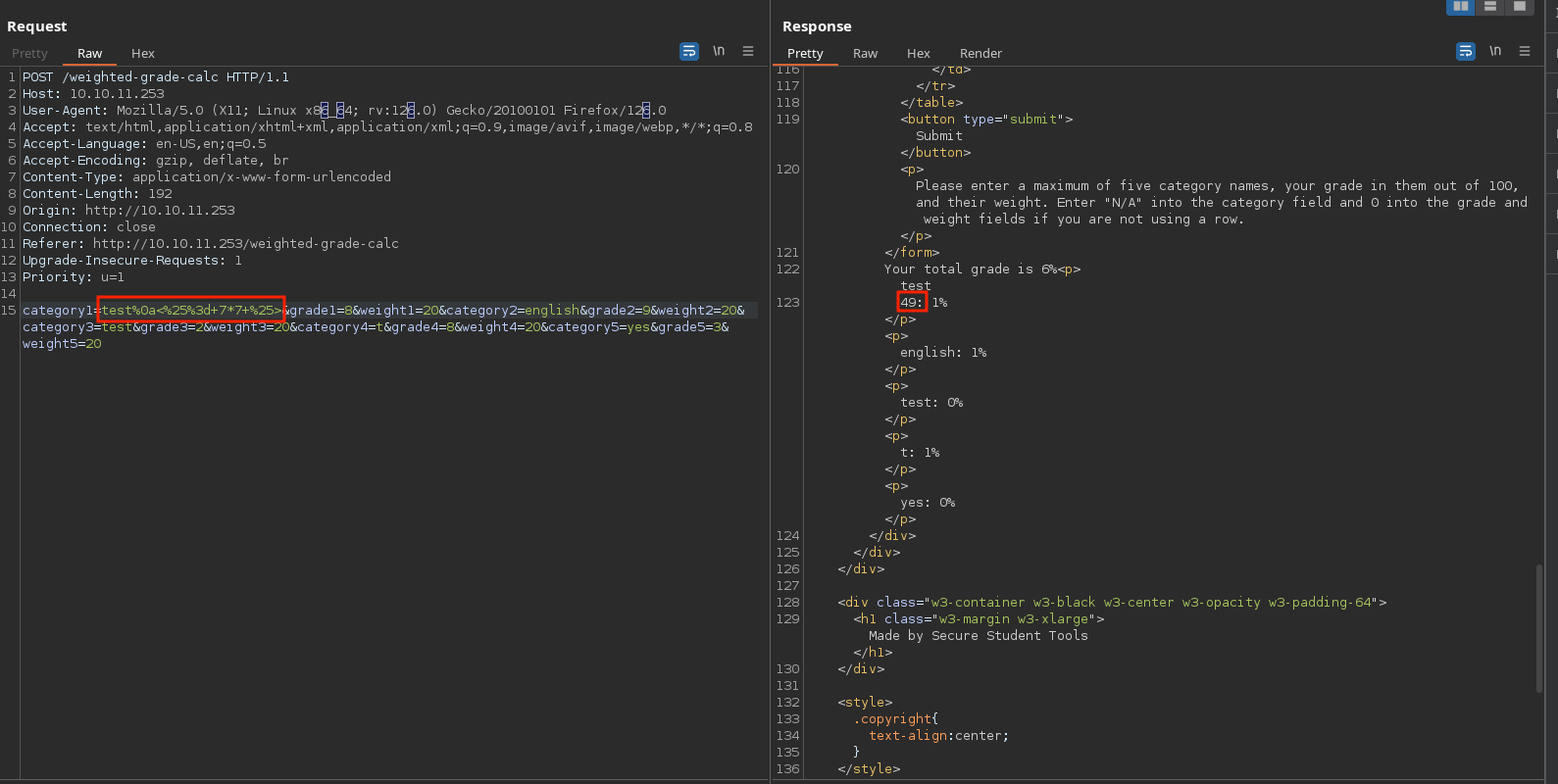Viewport: 1558px width, 784px height.
Task: Click the w3-container div class line
Action: (1112, 602)
